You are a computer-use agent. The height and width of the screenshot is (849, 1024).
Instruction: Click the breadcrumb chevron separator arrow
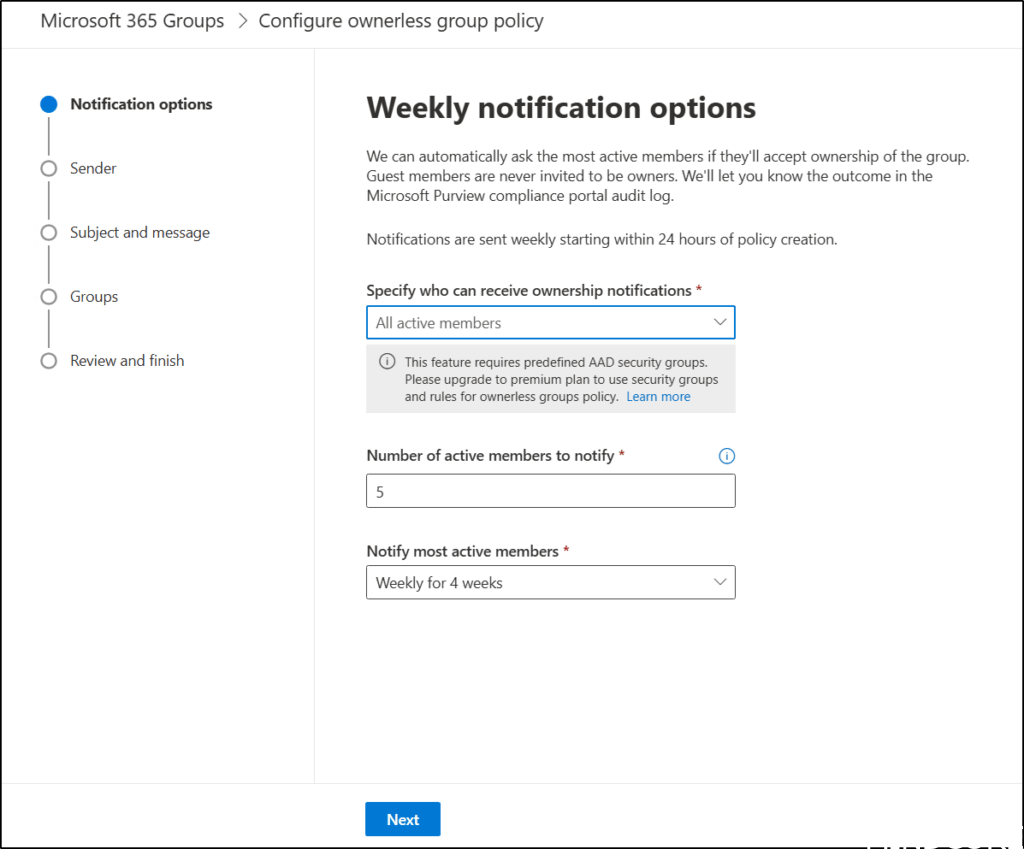point(242,21)
